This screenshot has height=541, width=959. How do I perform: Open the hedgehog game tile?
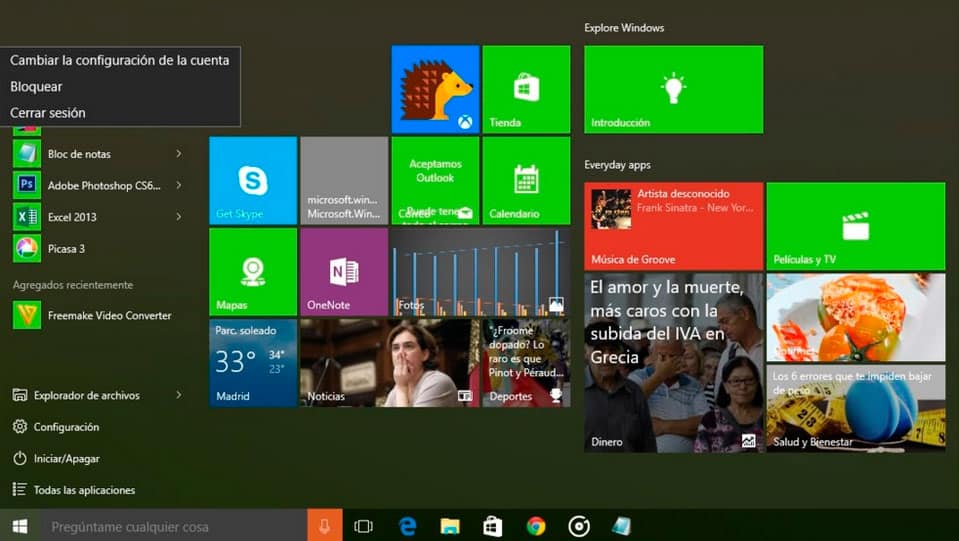[435, 89]
